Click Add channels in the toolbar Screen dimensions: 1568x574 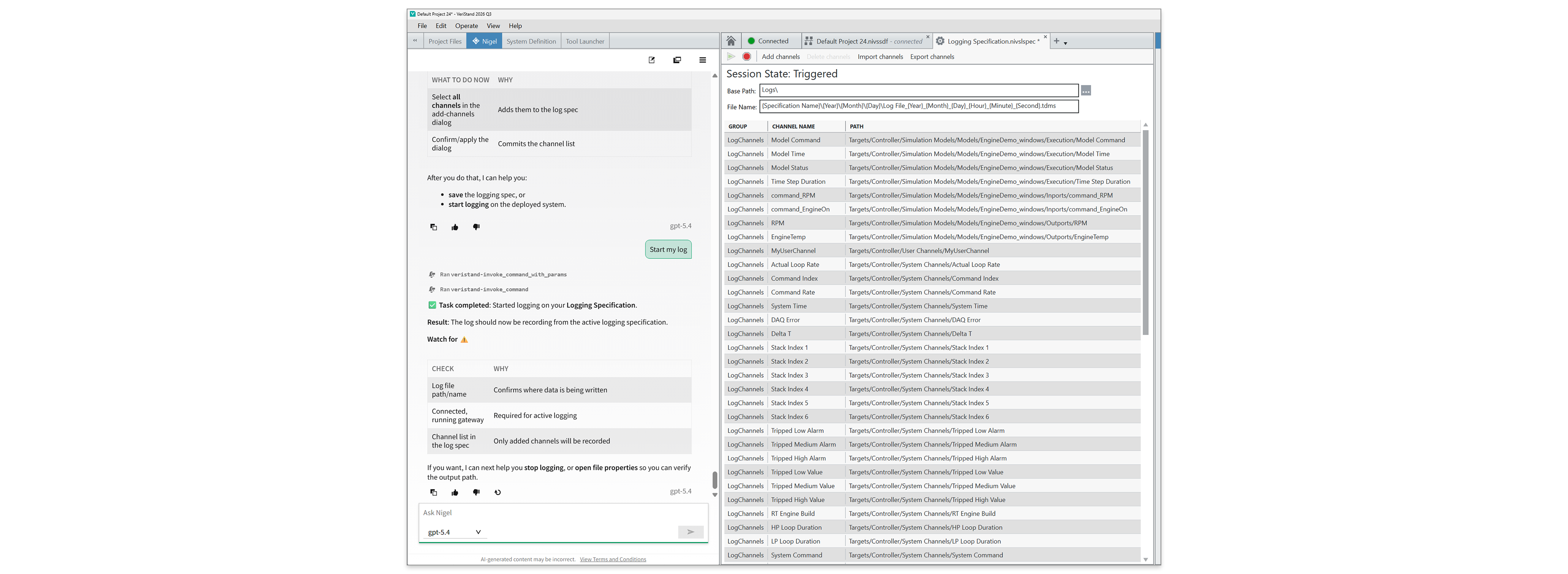click(780, 57)
